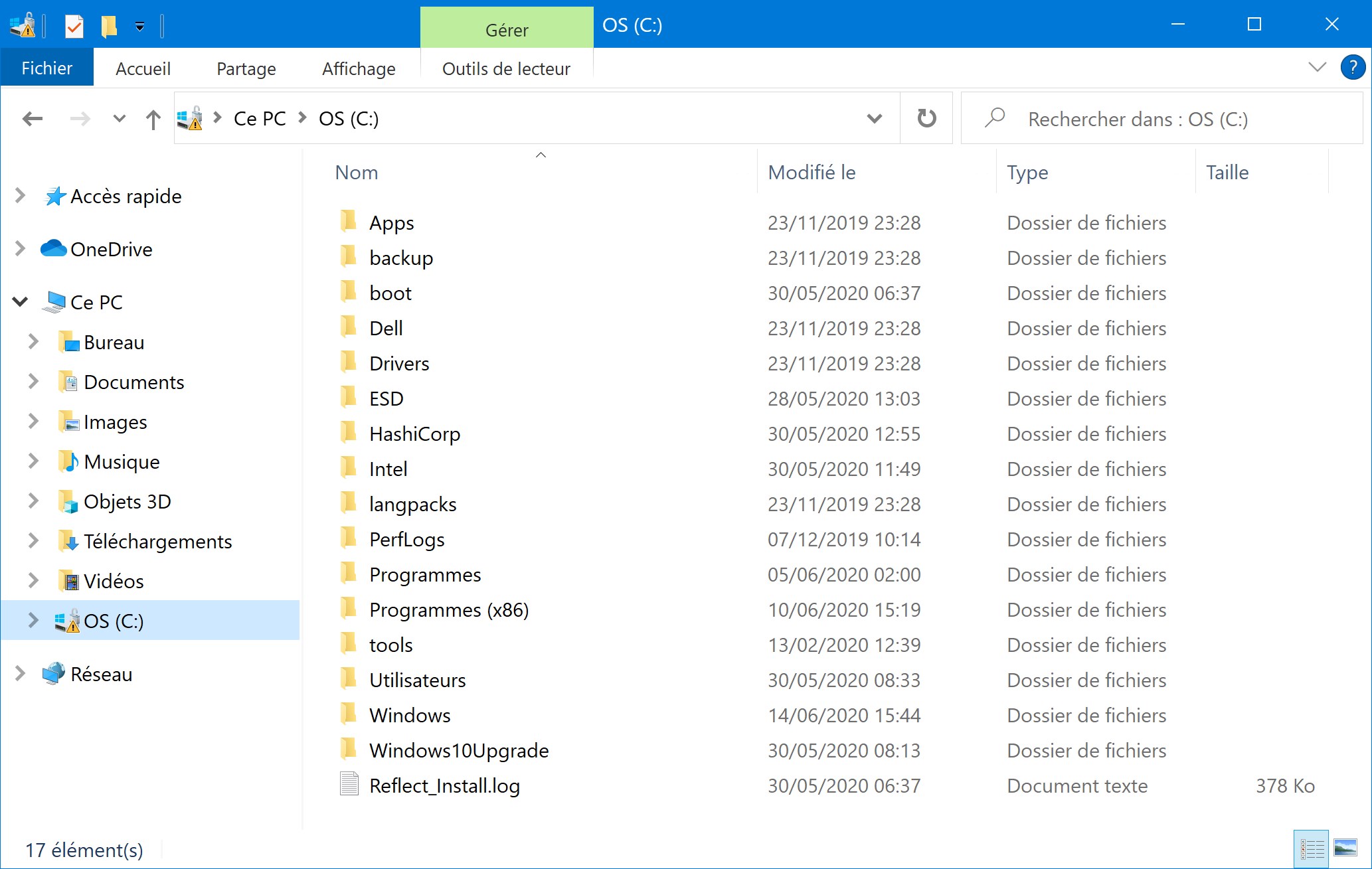Switch to the Affichage ribbon tab
Screen dimensions: 1372x869
(359, 68)
